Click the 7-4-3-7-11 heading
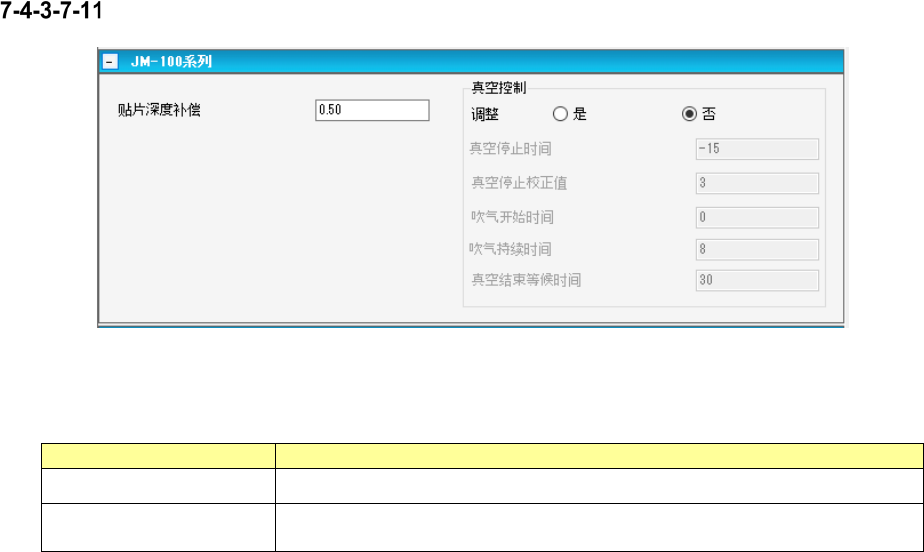Screen dimensions: 924x552 [x=51, y=11]
